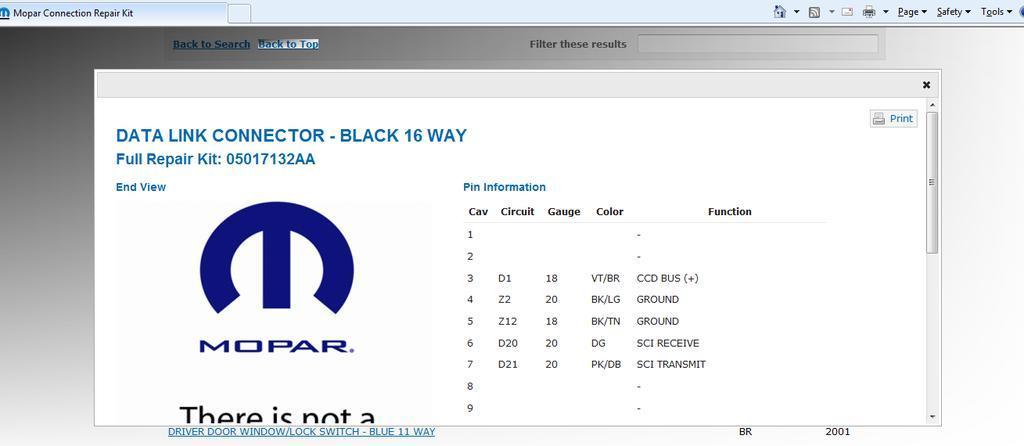This screenshot has height=446, width=1024.
Task: Open the Tools menu
Action: tap(996, 12)
